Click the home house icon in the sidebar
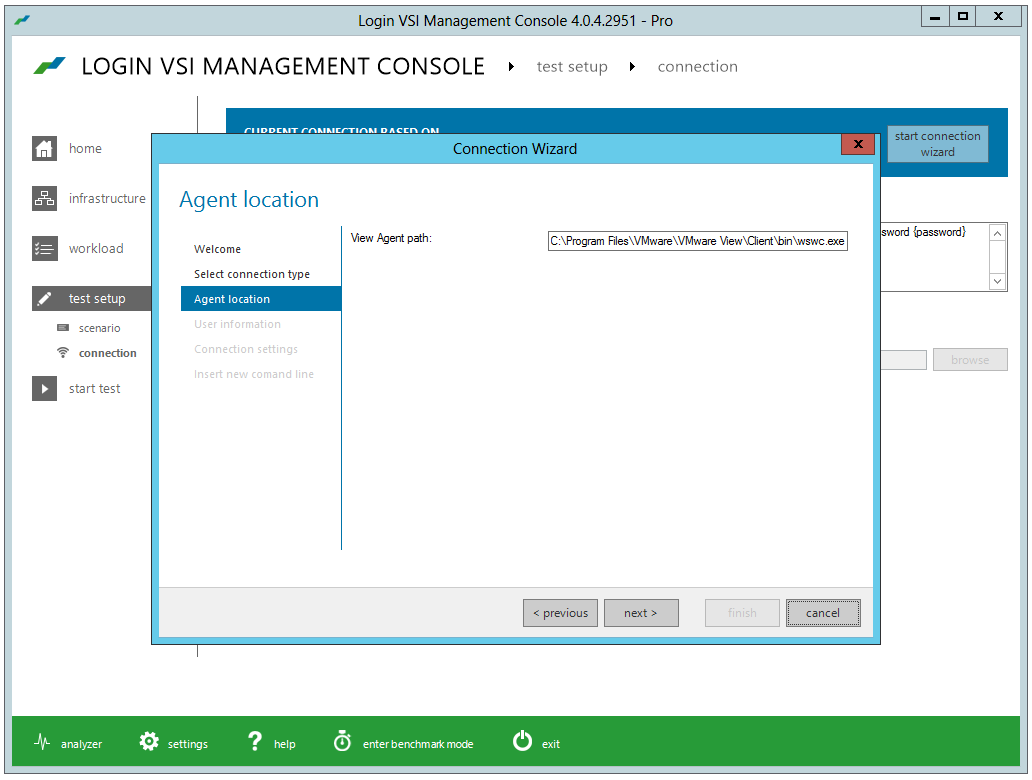Viewport: 1032px width, 780px height. pos(44,149)
